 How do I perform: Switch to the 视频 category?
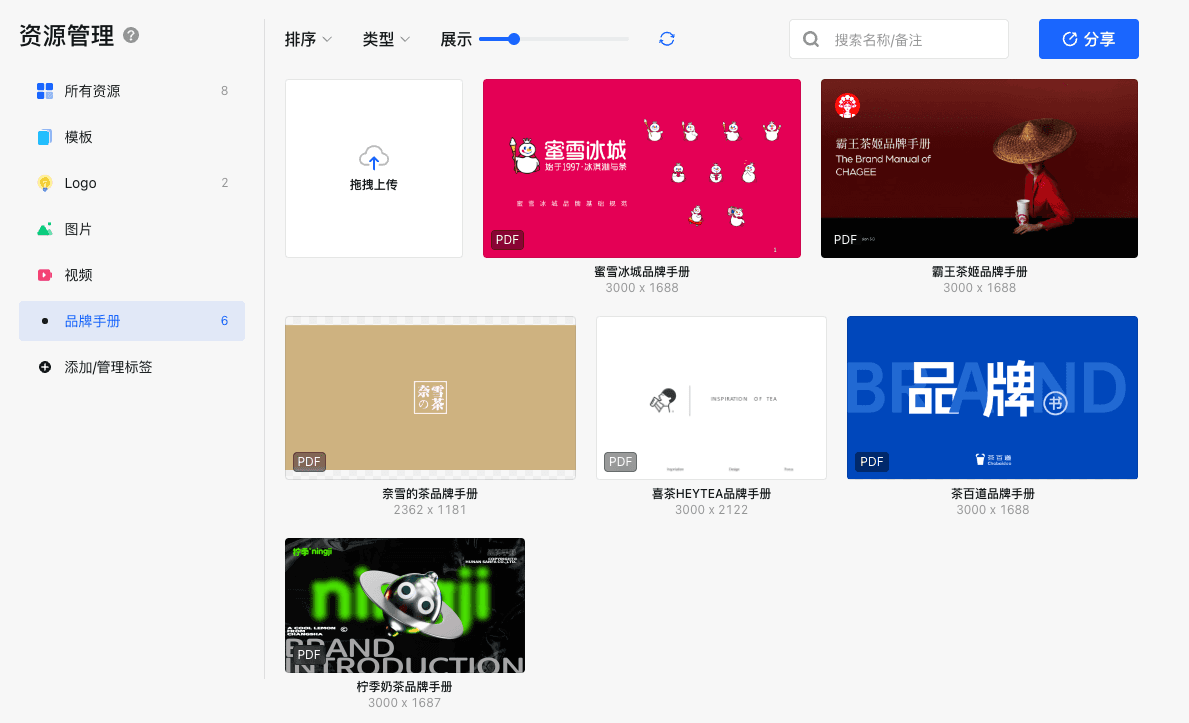(132, 275)
